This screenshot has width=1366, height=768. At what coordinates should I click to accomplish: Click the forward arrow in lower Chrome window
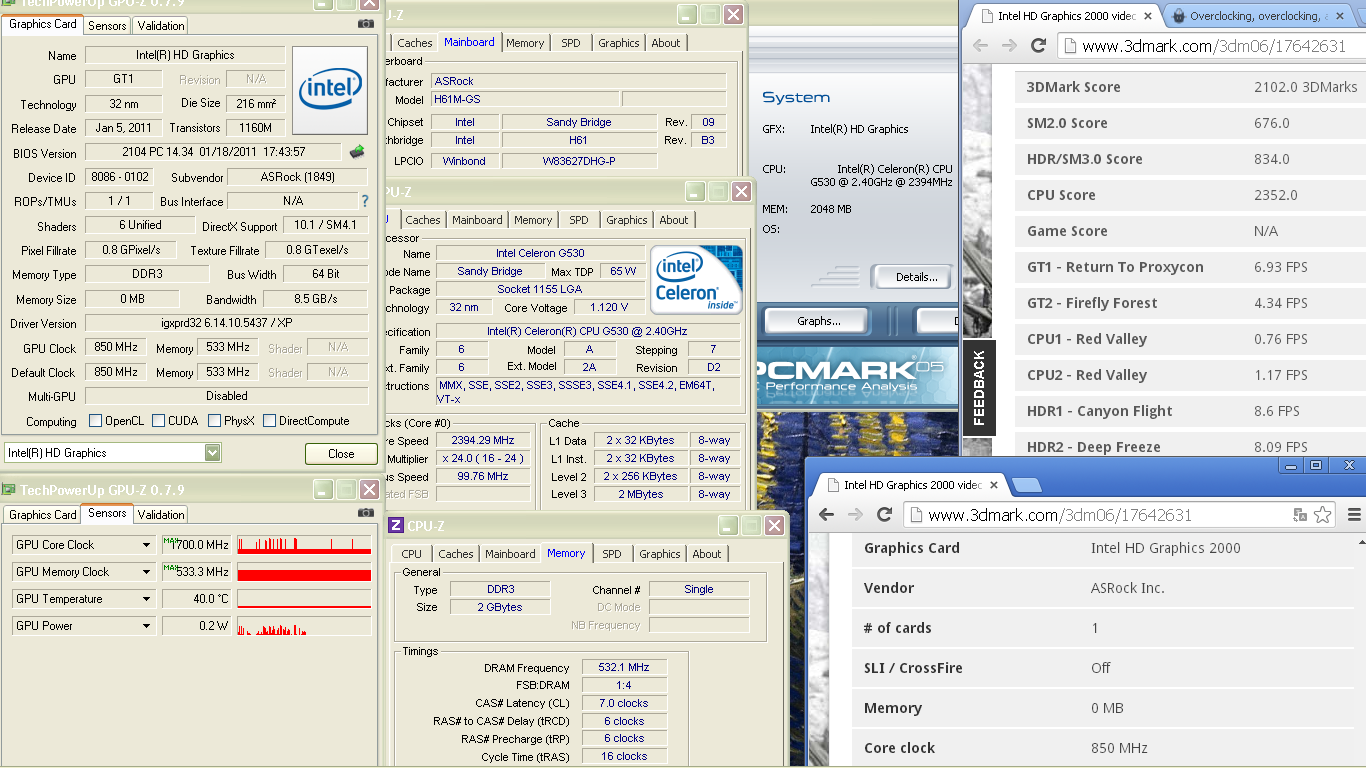coord(855,515)
